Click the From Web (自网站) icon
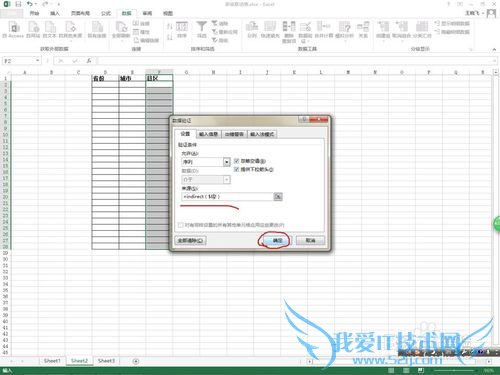Screen dimensions: 500x375 (33, 29)
